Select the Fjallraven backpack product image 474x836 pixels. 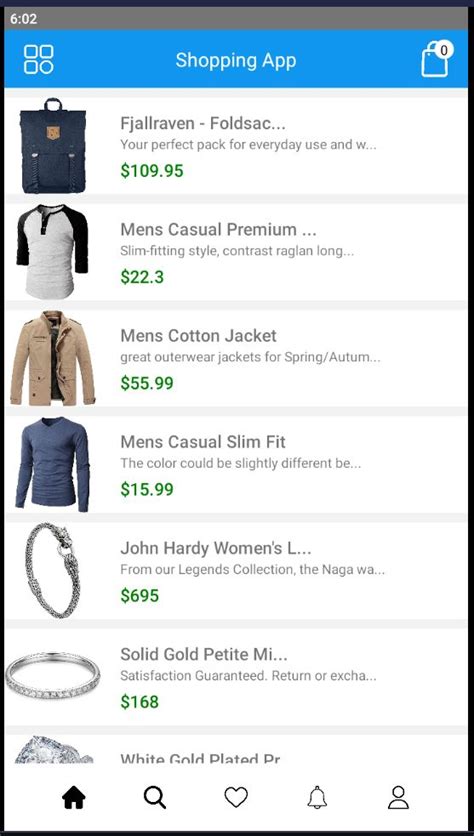pyautogui.click(x=53, y=145)
